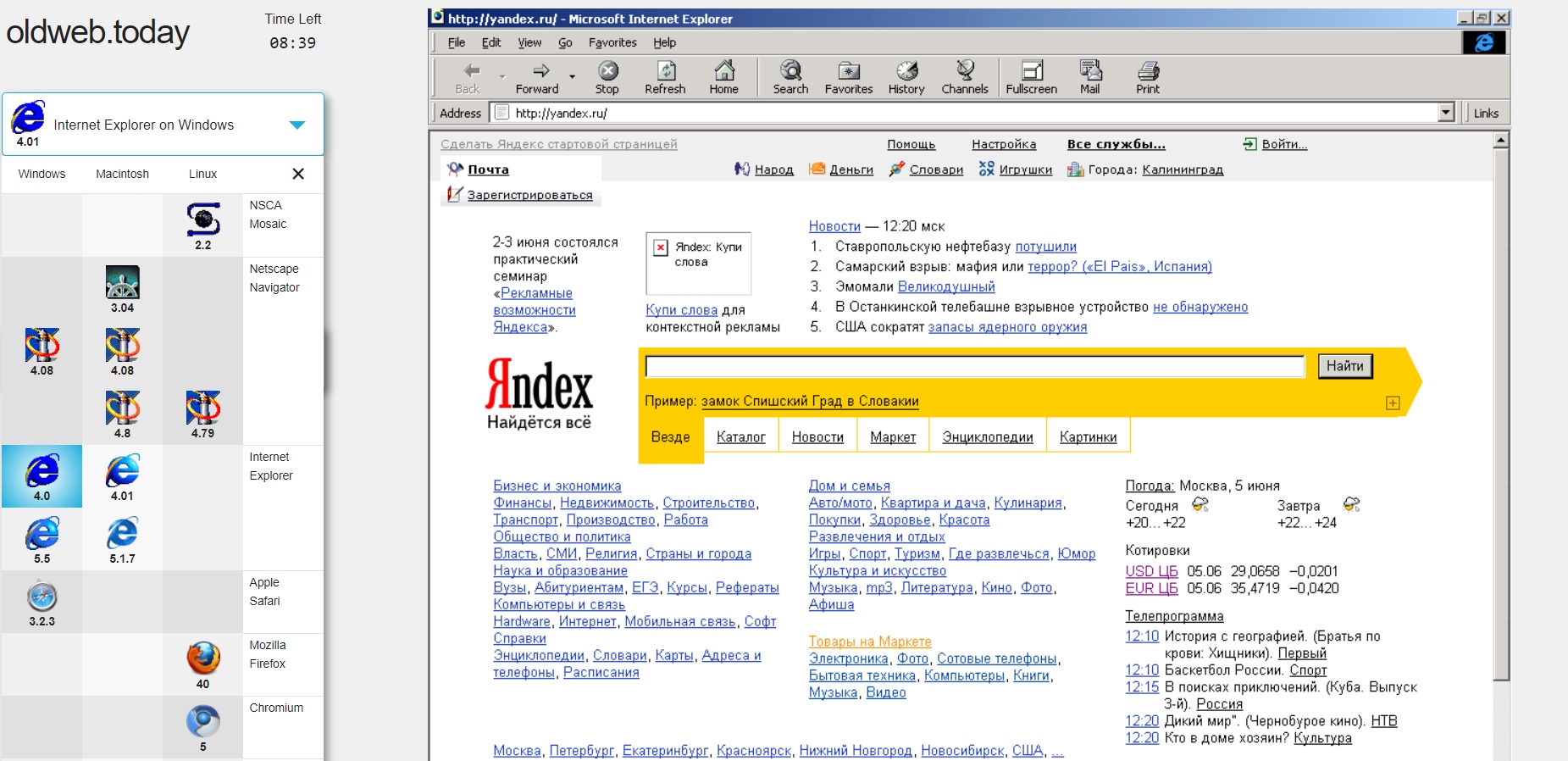The height and width of the screenshot is (761, 1568).
Task: Expand the browser selection dropdown arrow
Action: (x=297, y=125)
